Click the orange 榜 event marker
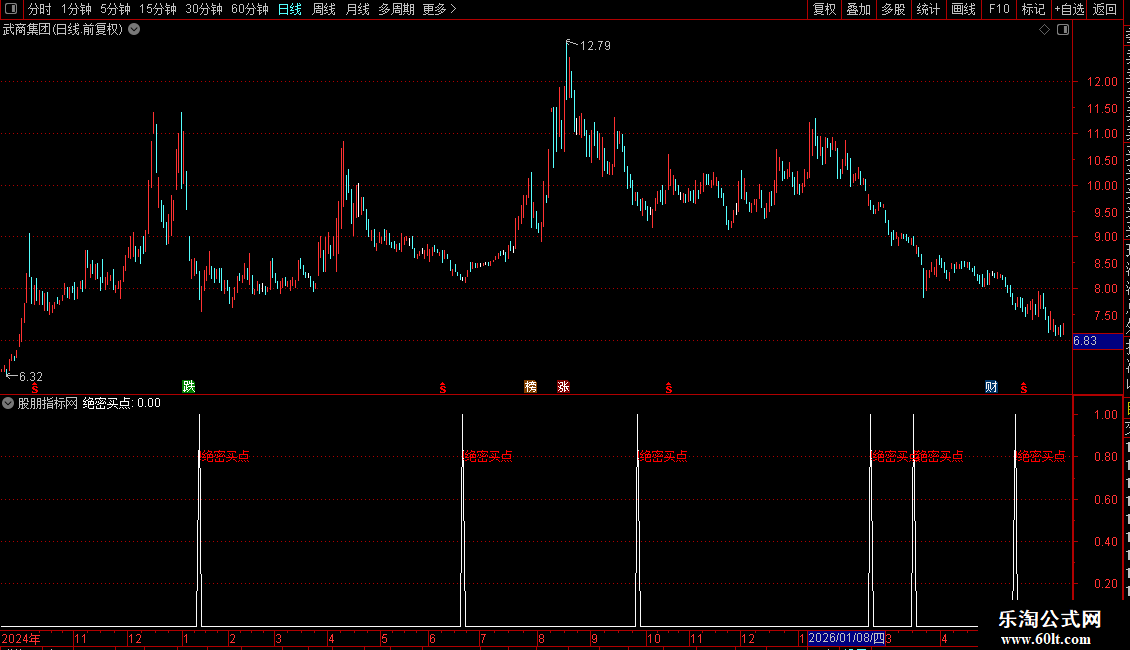This screenshot has width=1130, height=650. pyautogui.click(x=530, y=387)
